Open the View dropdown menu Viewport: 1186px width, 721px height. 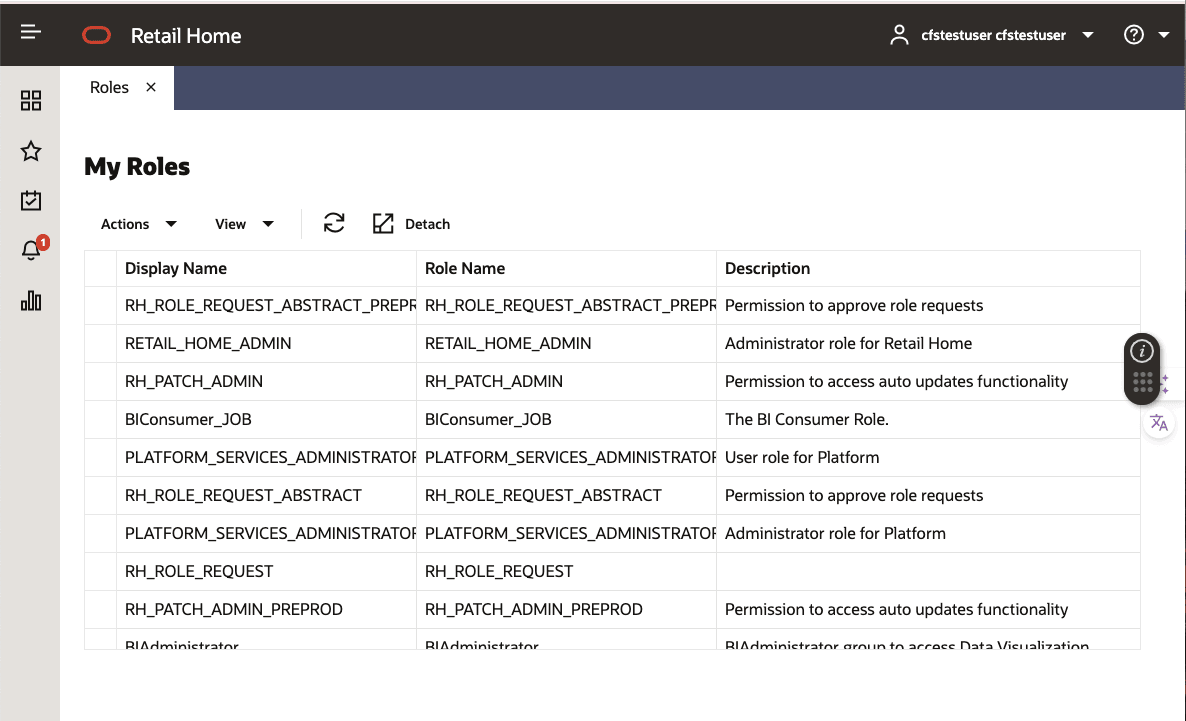click(244, 224)
